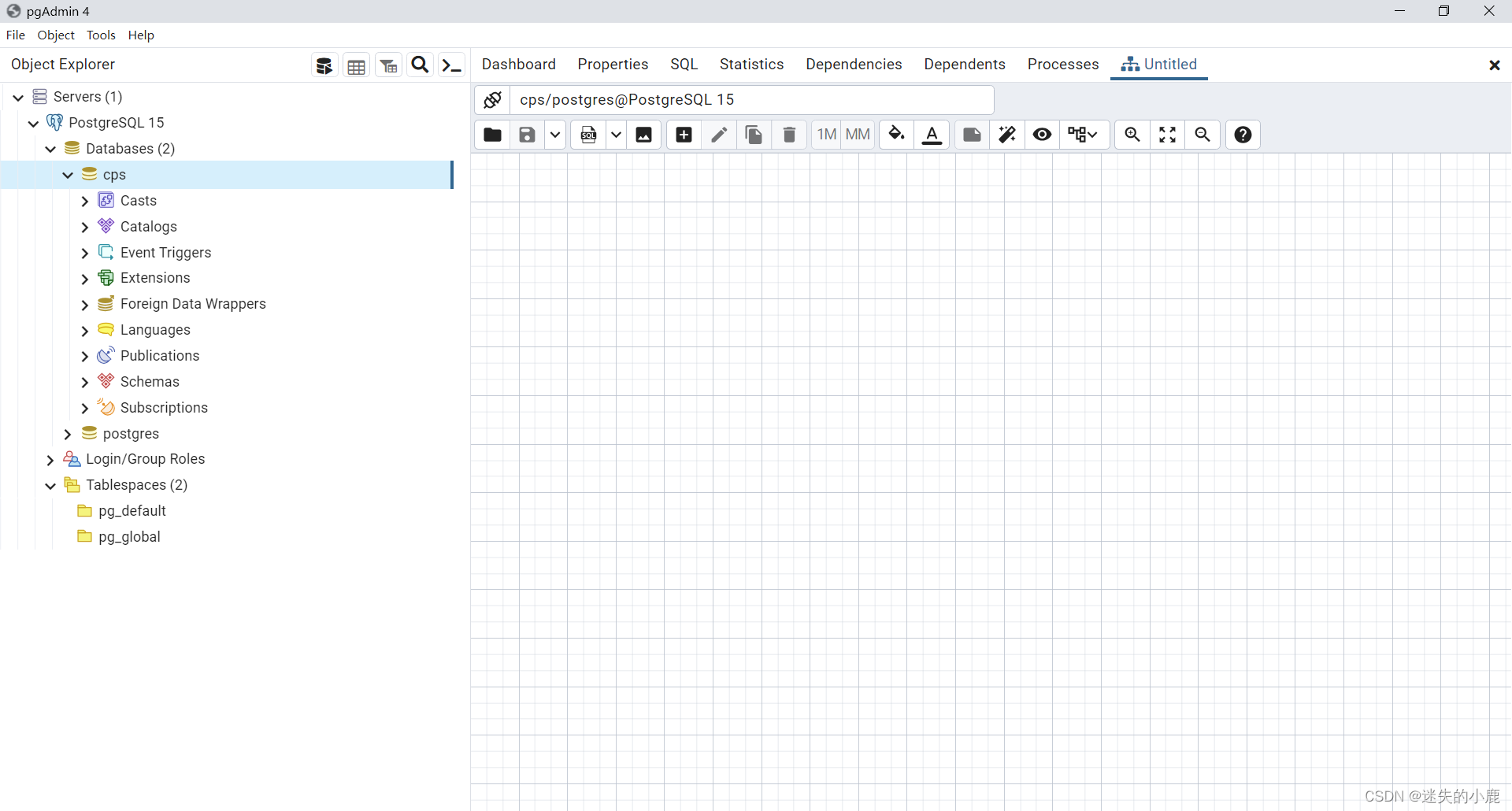Click the Zoom to Fit icon

click(x=1168, y=135)
